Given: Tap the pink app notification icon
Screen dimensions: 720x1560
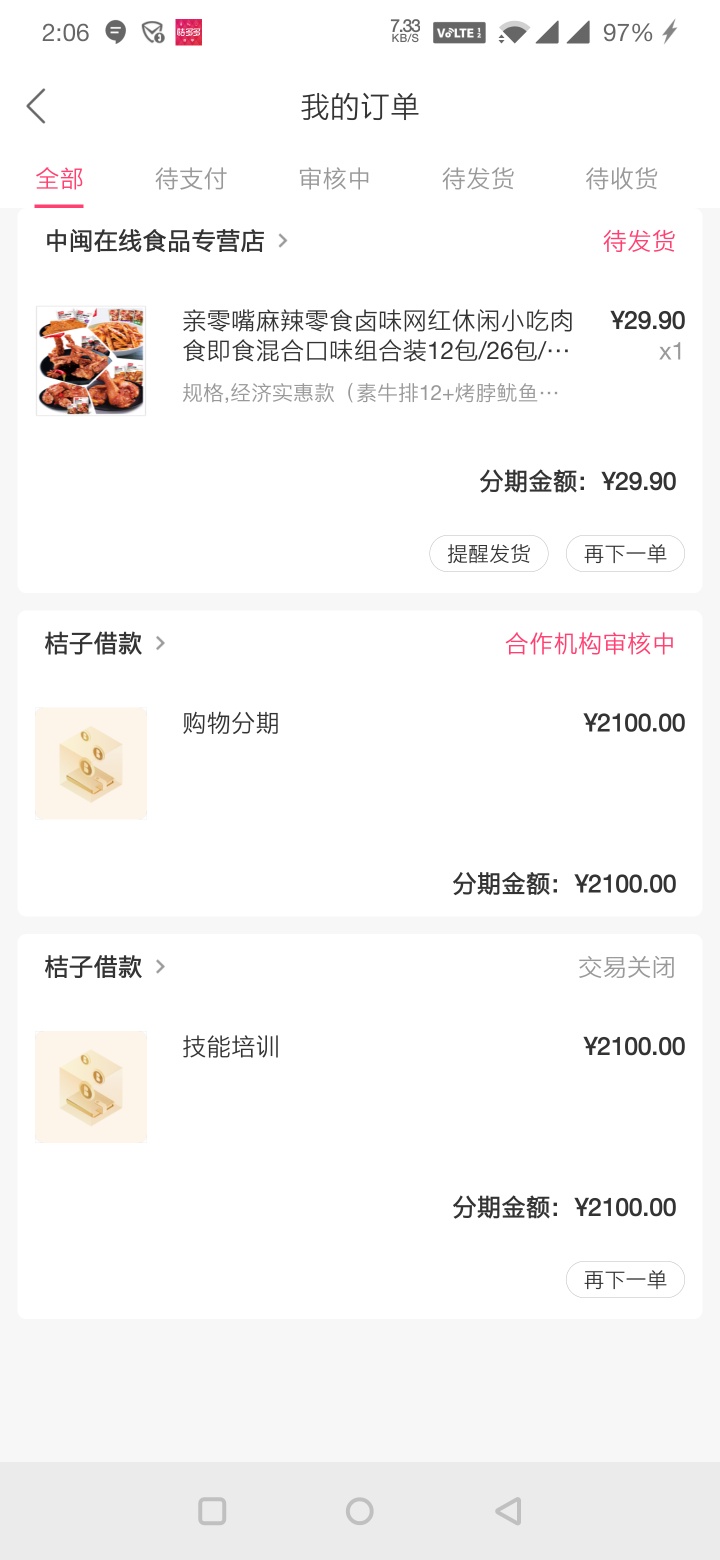Looking at the screenshot, I should point(188,33).
